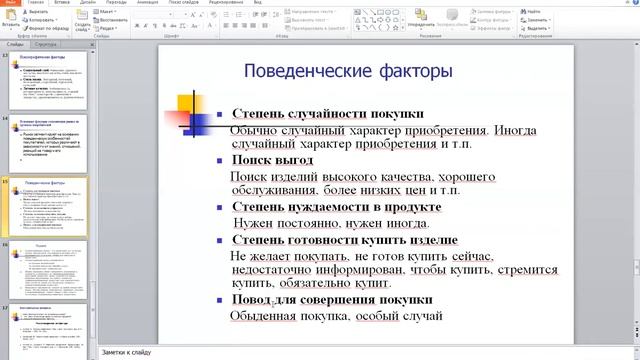
Task: Select slide 14 thumbnail
Action: coord(48,144)
